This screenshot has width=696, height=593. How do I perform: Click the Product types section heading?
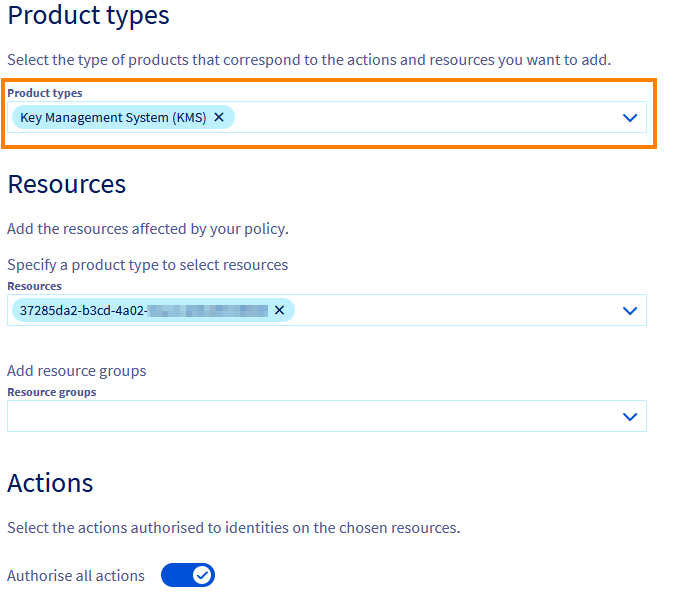(88, 16)
